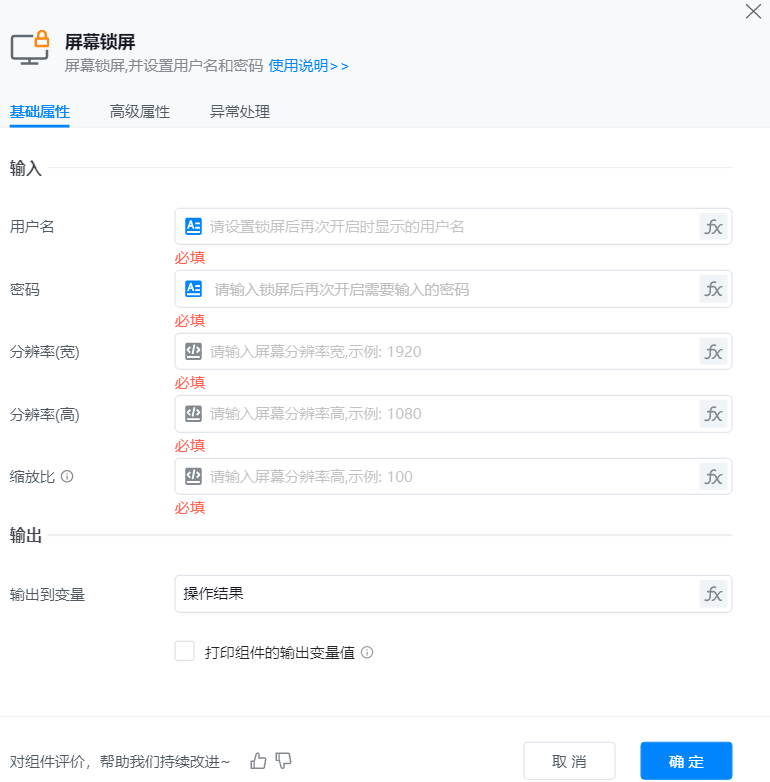
Task: Open fx expression editor for 分辨率(宽)
Action: [x=713, y=352]
